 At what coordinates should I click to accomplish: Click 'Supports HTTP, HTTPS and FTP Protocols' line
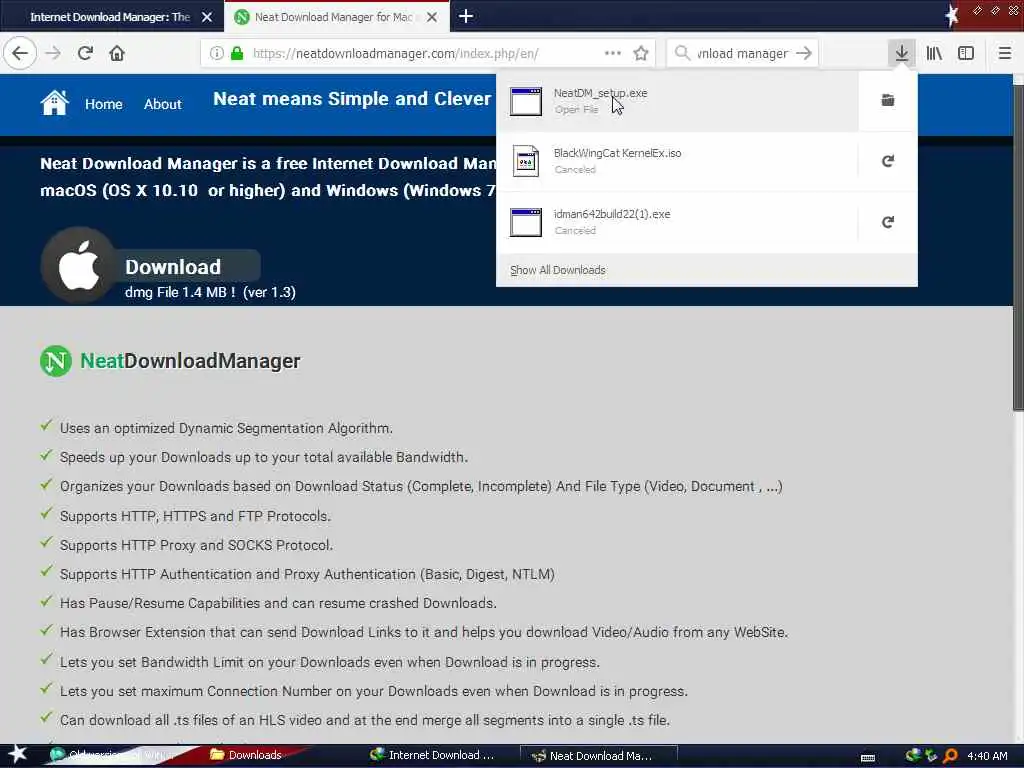pos(195,516)
